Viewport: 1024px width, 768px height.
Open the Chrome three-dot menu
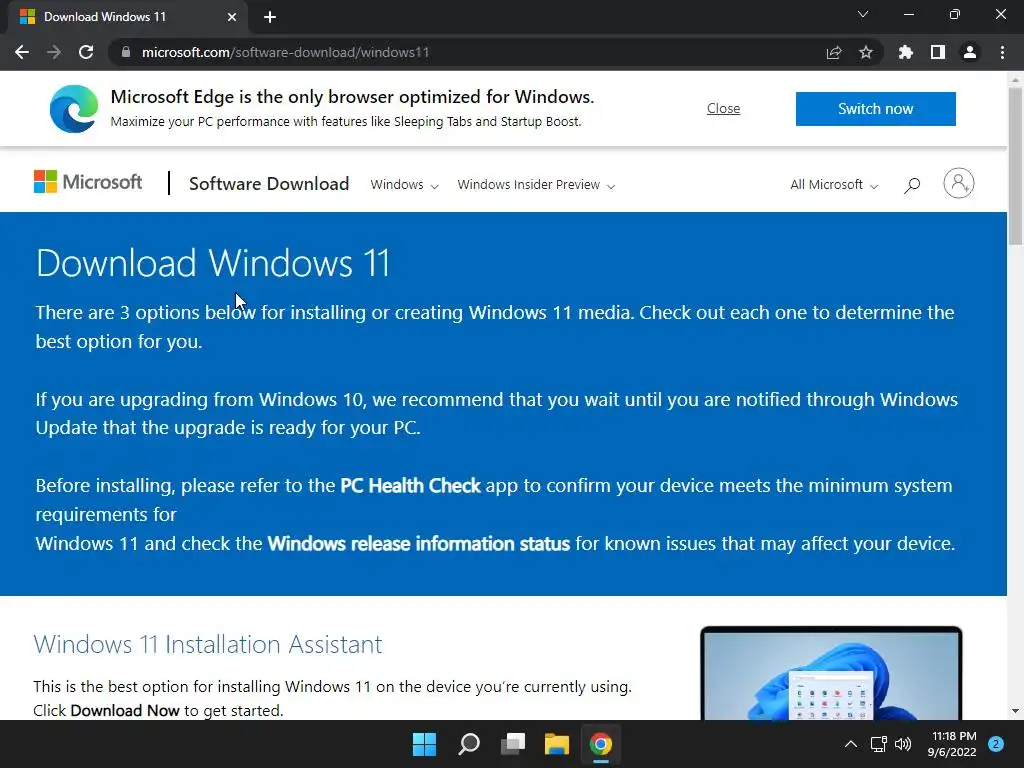pyautogui.click(x=1002, y=52)
